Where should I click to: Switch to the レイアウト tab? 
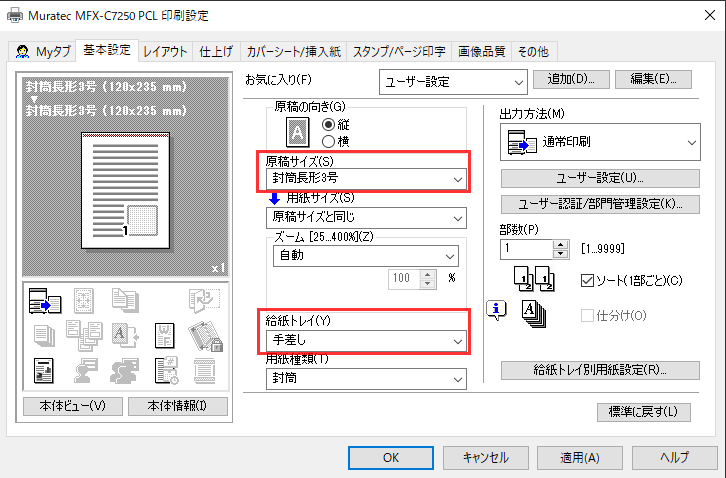[165, 51]
